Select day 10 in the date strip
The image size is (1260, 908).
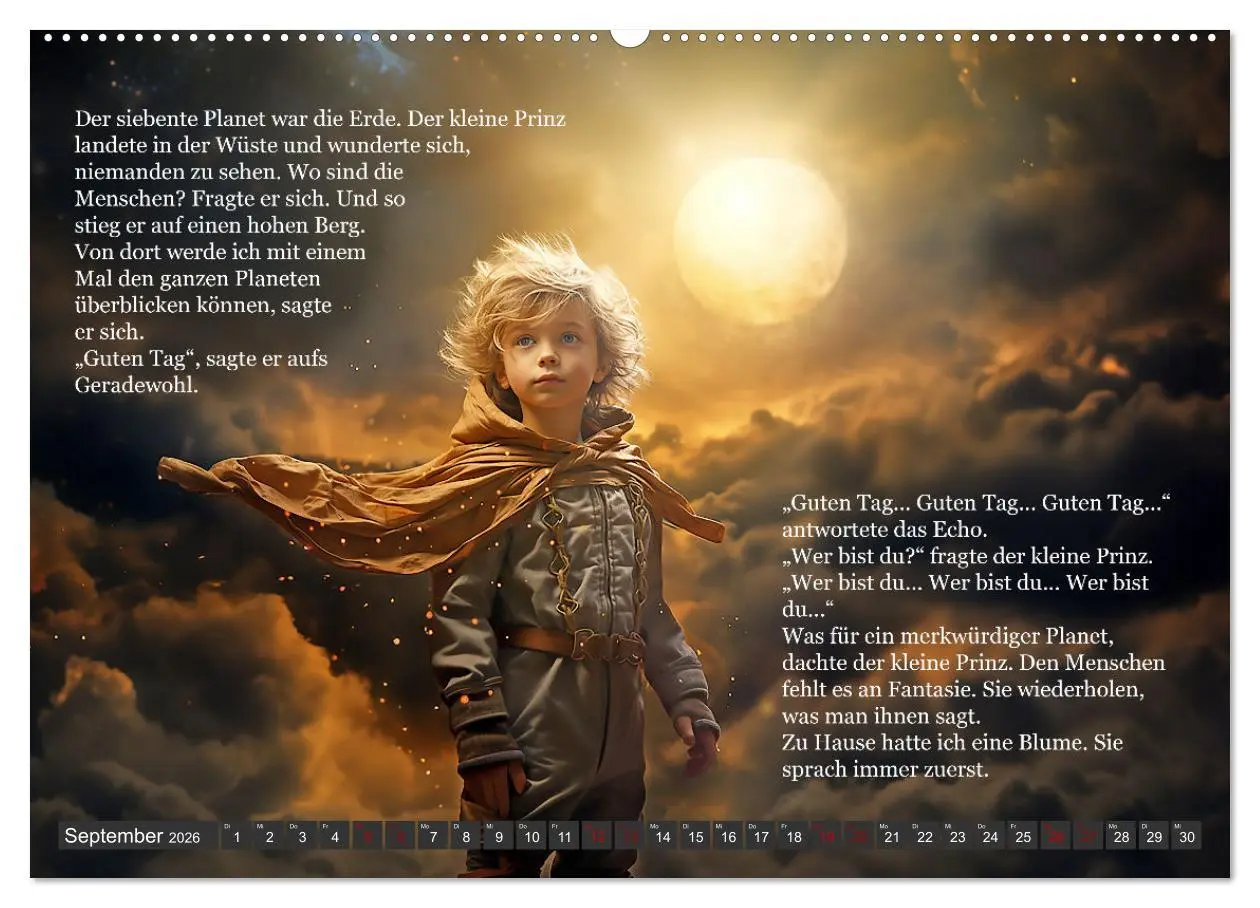coord(531,837)
